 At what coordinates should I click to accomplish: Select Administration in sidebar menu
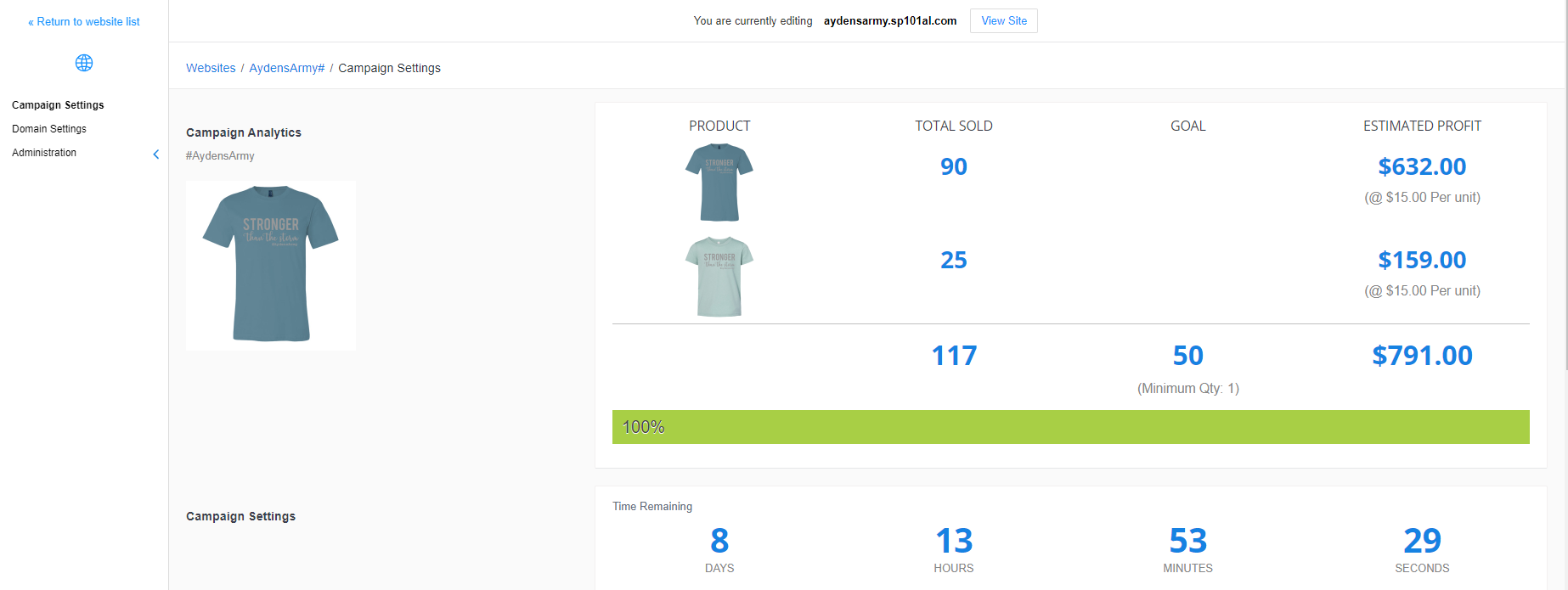44,153
